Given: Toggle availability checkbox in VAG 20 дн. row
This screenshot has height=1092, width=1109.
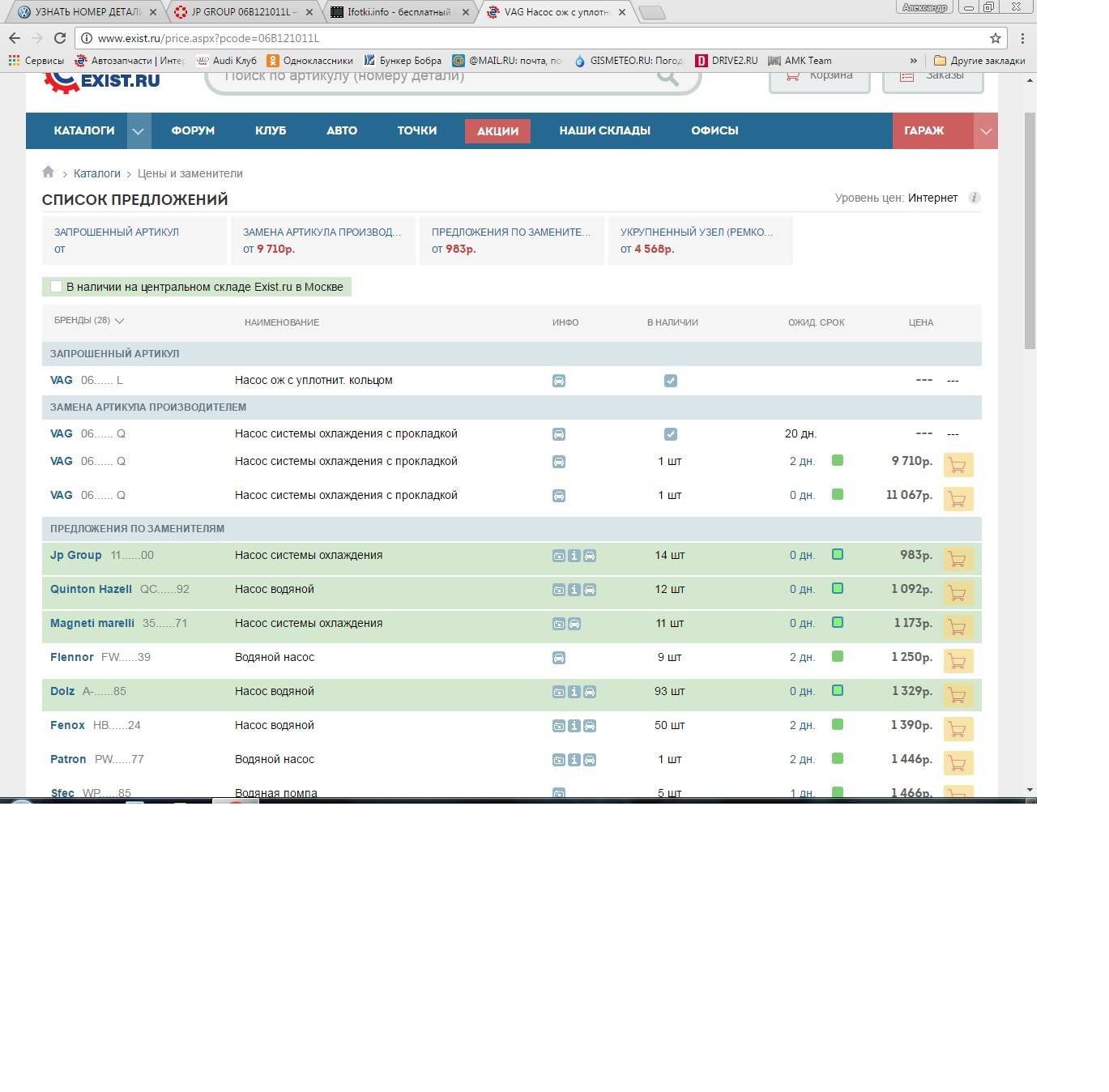Looking at the screenshot, I should pyautogui.click(x=671, y=434).
